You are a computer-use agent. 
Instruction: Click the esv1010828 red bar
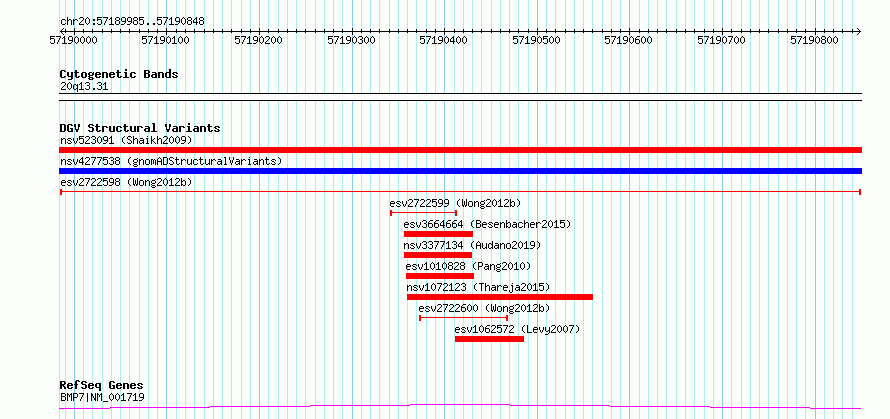[440, 276]
